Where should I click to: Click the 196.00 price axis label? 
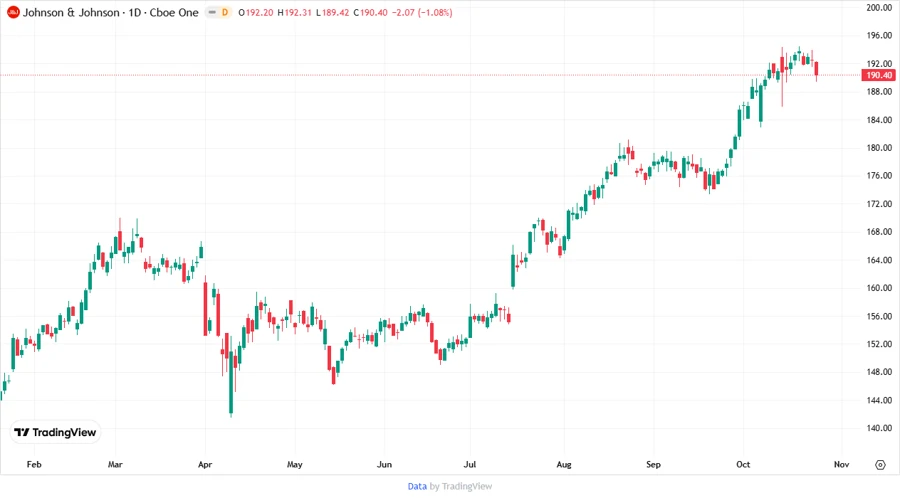click(x=879, y=36)
